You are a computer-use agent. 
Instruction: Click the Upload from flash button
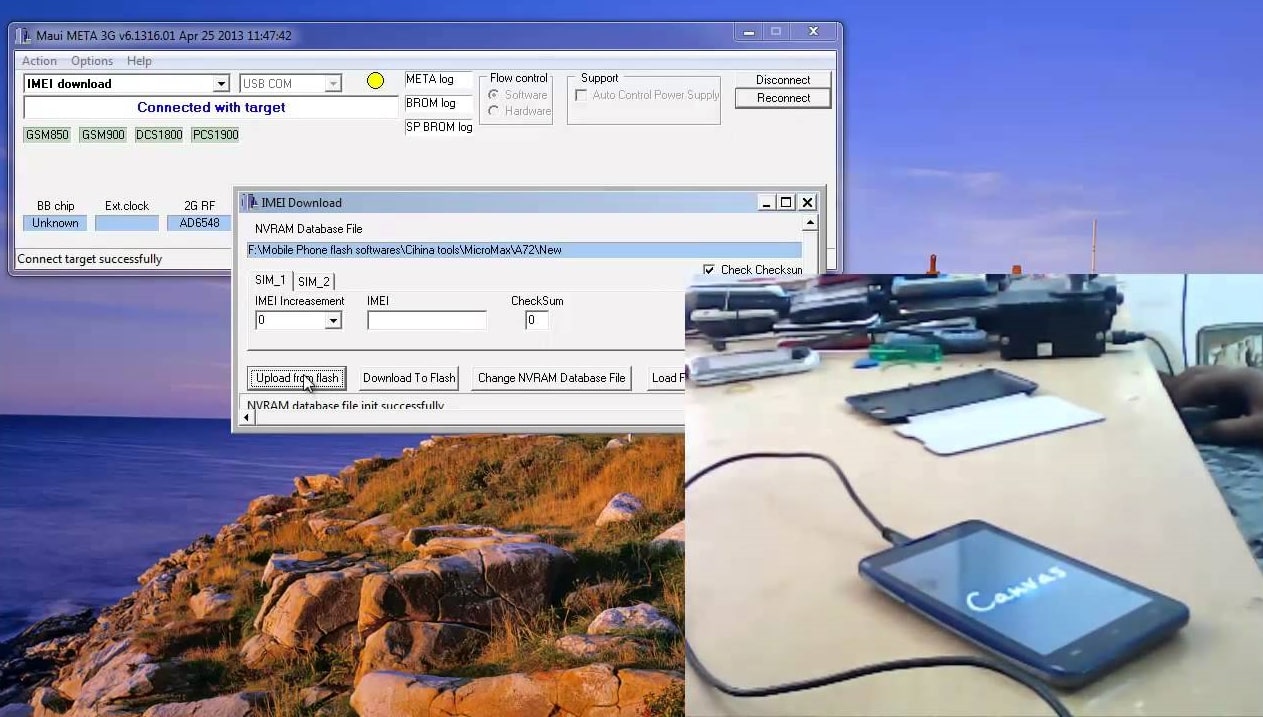pyautogui.click(x=297, y=378)
